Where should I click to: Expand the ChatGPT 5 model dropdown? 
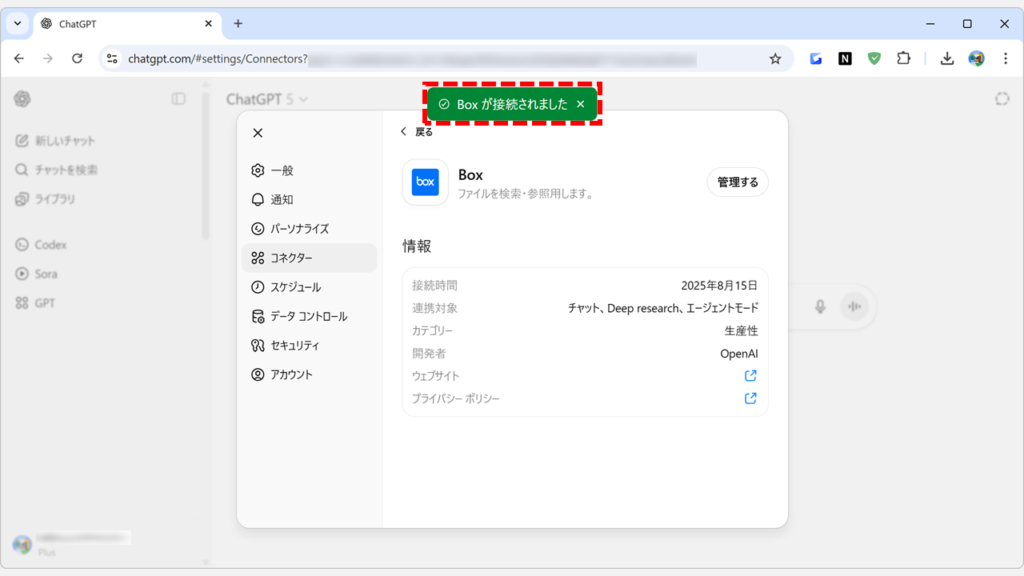click(x=267, y=99)
